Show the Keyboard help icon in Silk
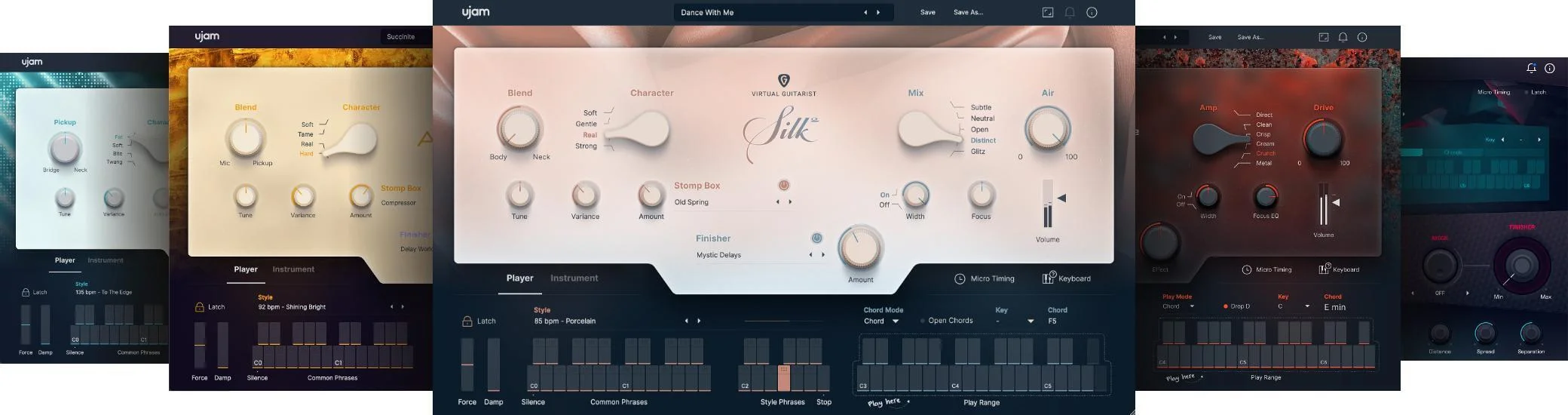The height and width of the screenshot is (415, 1568). coord(1049,278)
